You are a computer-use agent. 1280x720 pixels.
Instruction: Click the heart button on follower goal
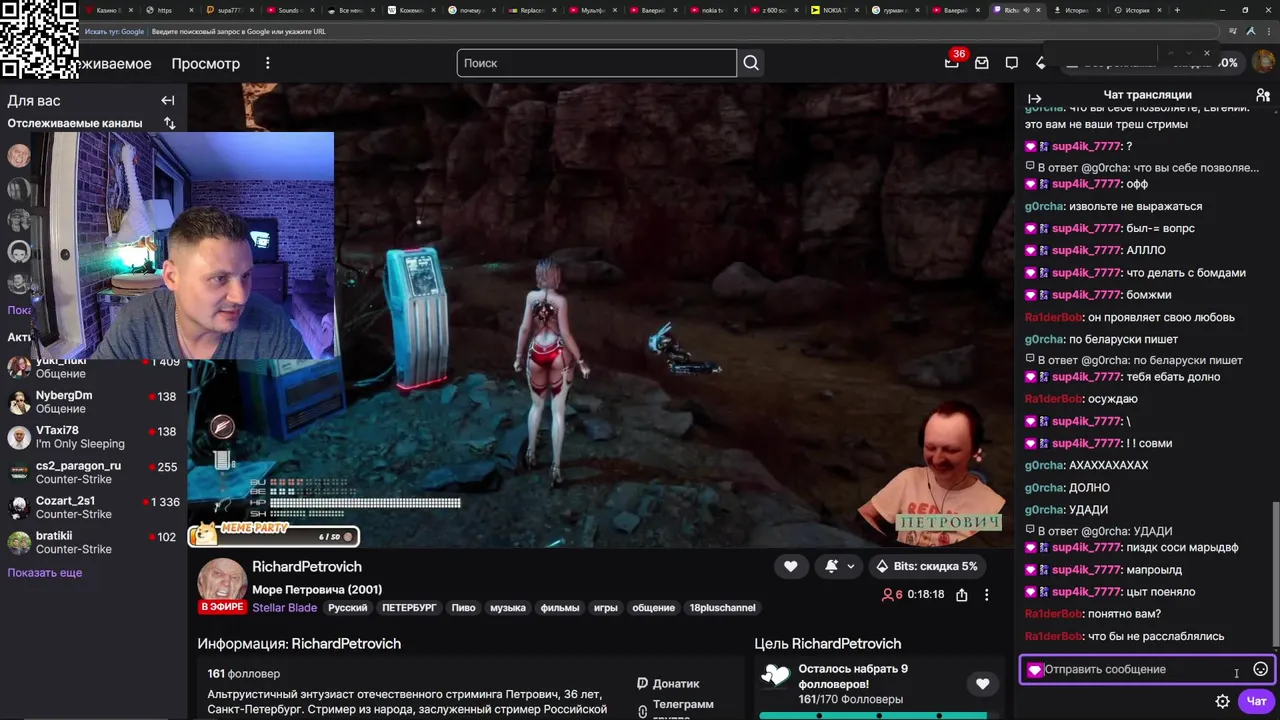coord(982,684)
